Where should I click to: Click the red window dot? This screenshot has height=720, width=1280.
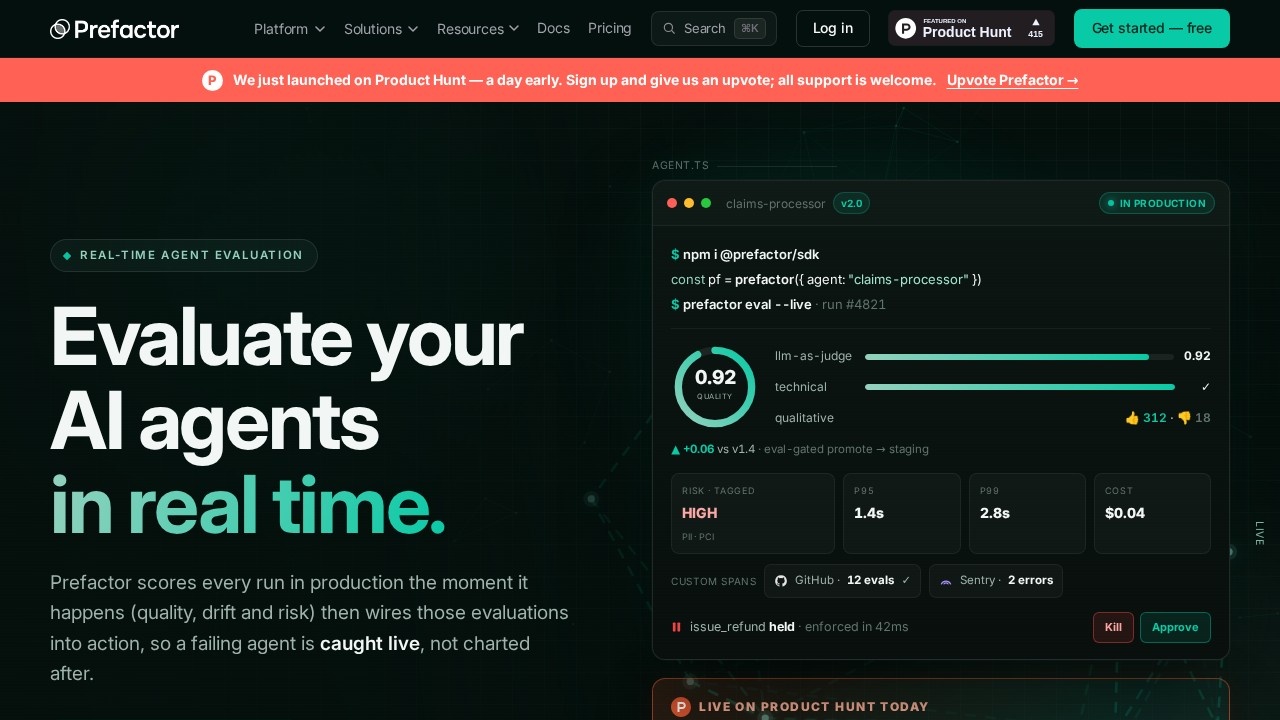672,203
